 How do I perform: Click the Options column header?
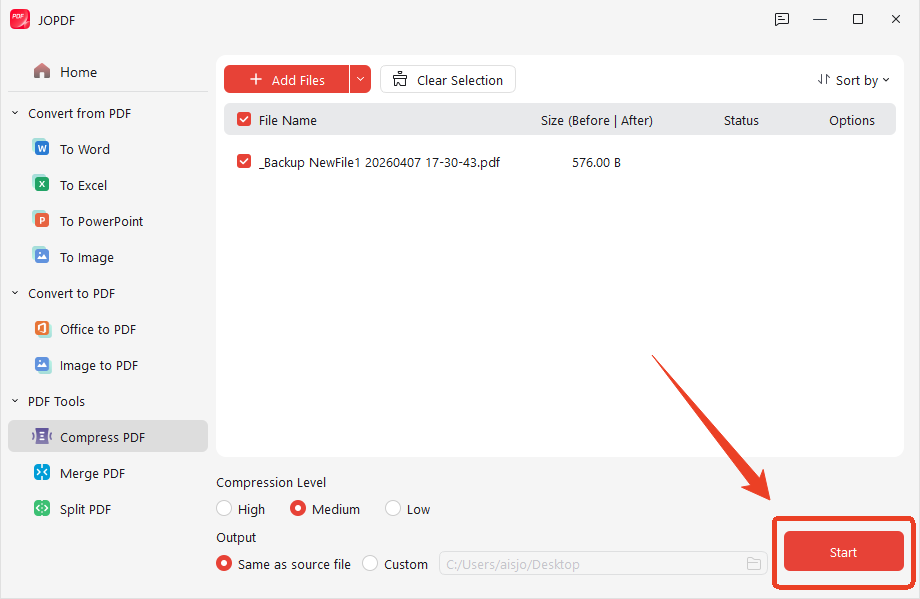coord(851,120)
